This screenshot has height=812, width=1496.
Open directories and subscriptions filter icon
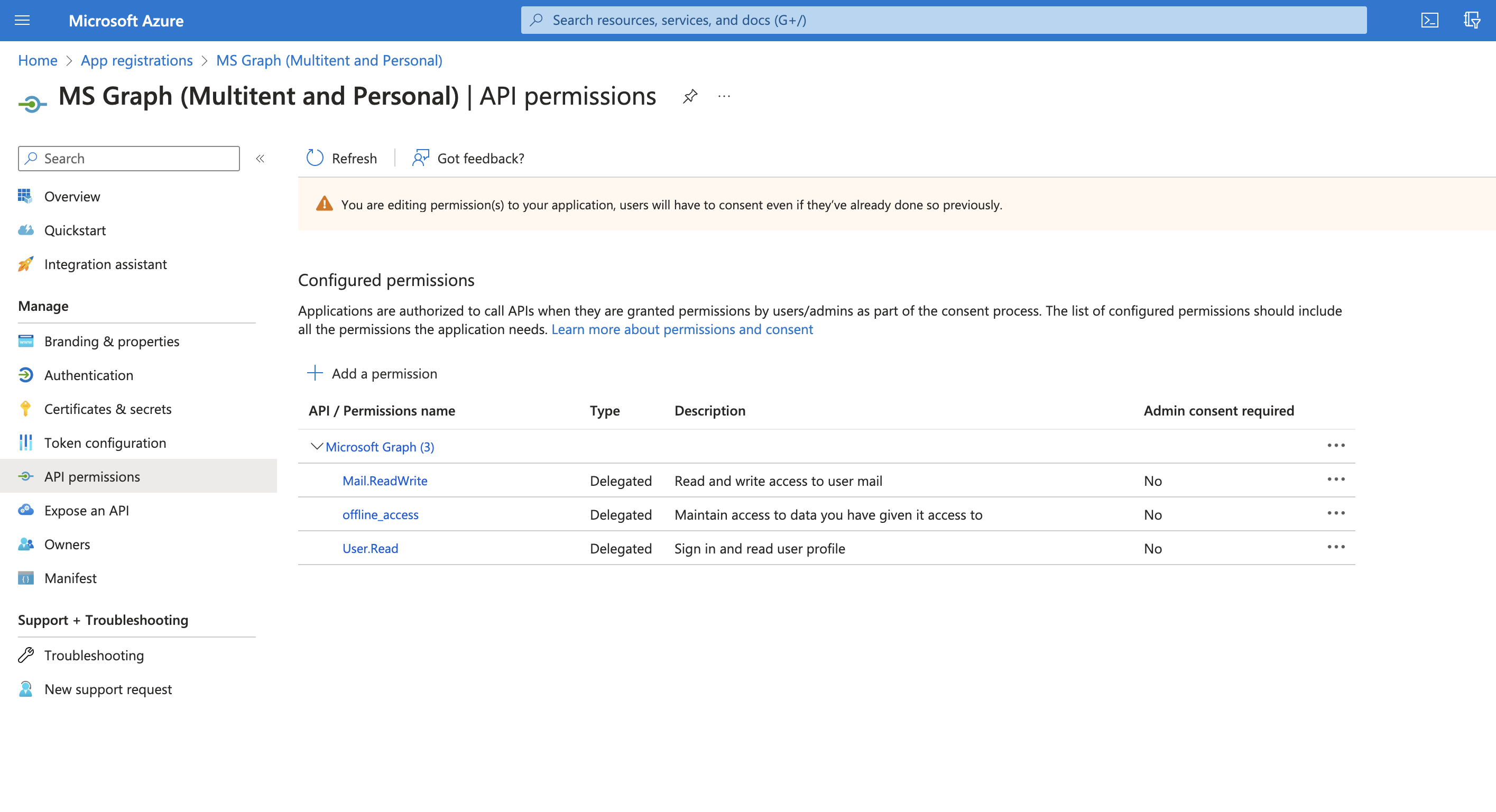(x=1471, y=20)
